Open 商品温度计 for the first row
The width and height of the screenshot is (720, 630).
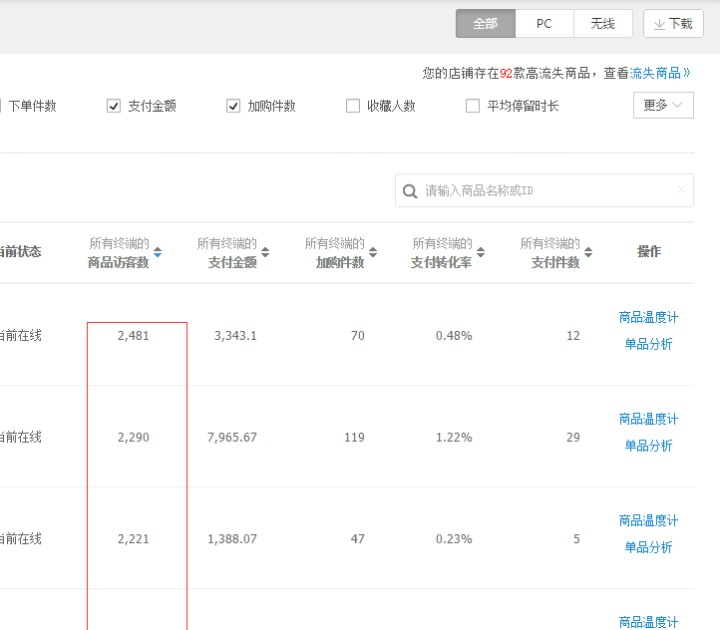pos(648,318)
